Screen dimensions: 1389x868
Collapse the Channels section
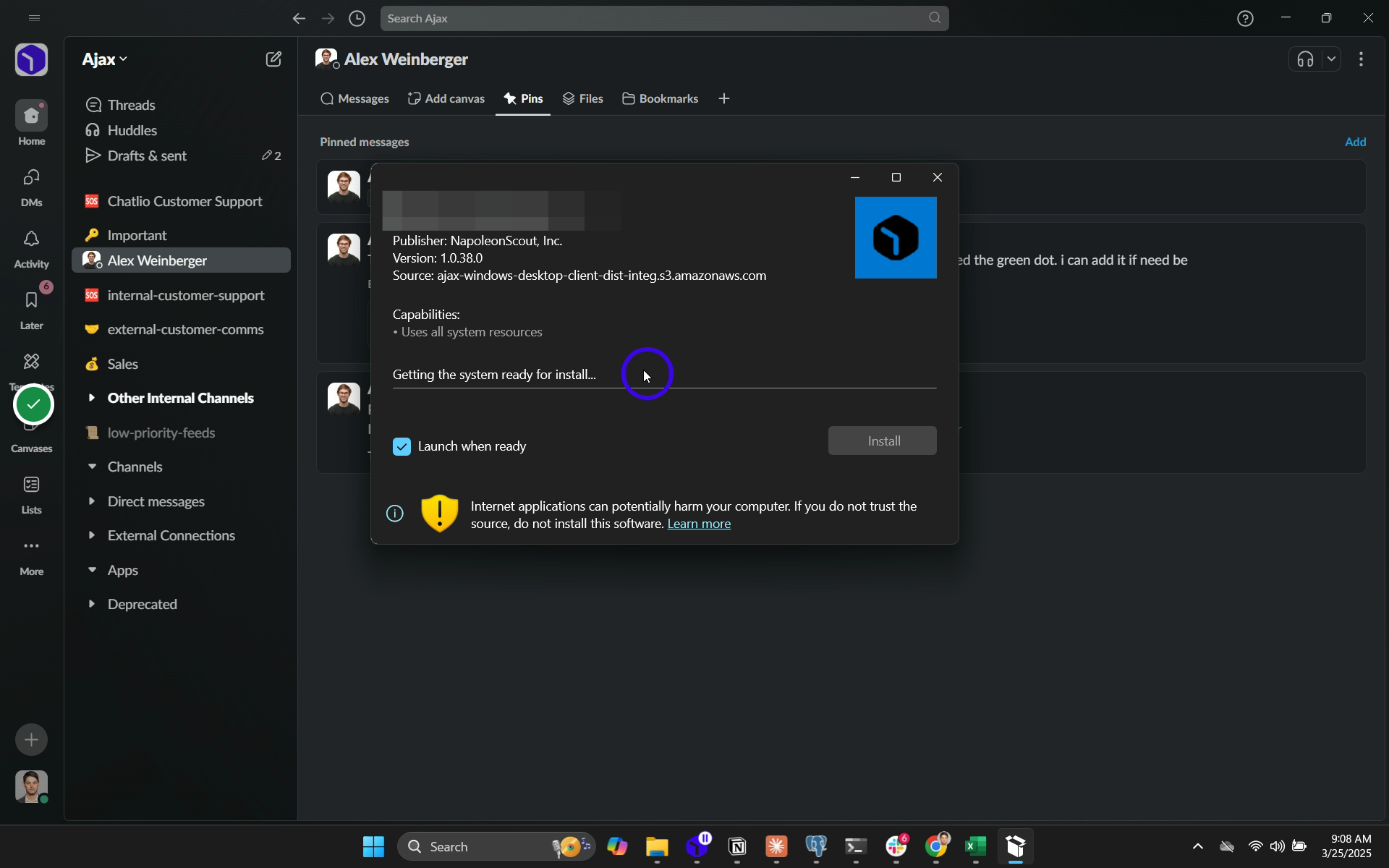coord(91,467)
